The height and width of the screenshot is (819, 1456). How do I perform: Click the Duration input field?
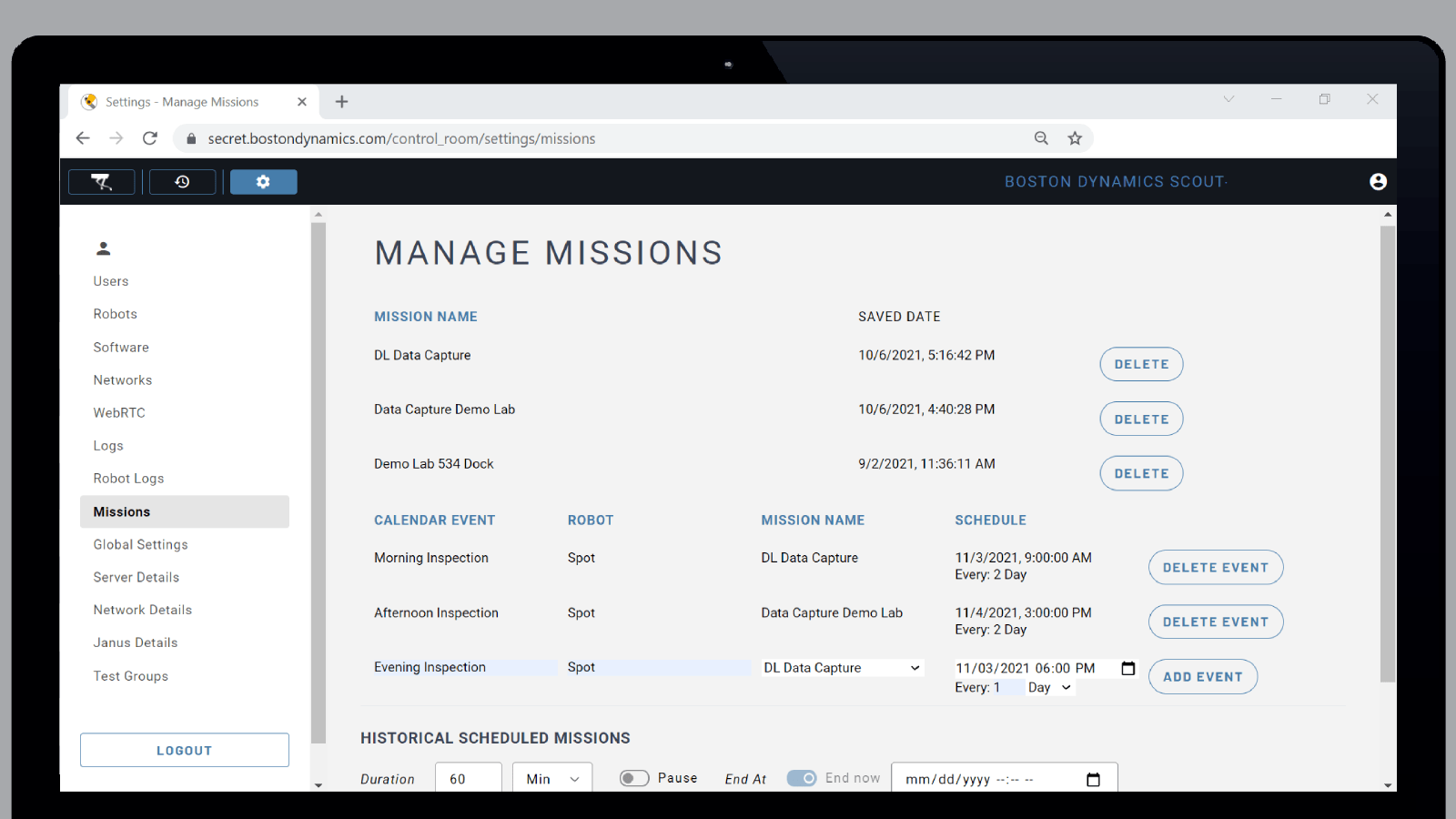pyautogui.click(x=468, y=779)
